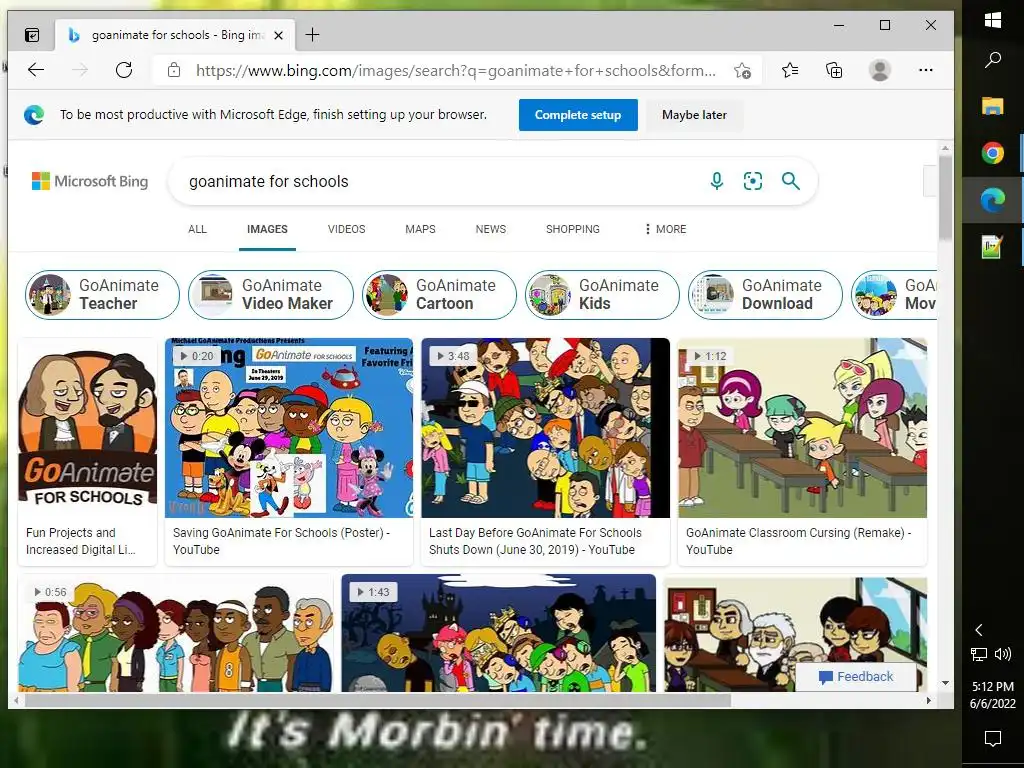Open the Favorites list
The image size is (1024, 768).
[x=790, y=70]
